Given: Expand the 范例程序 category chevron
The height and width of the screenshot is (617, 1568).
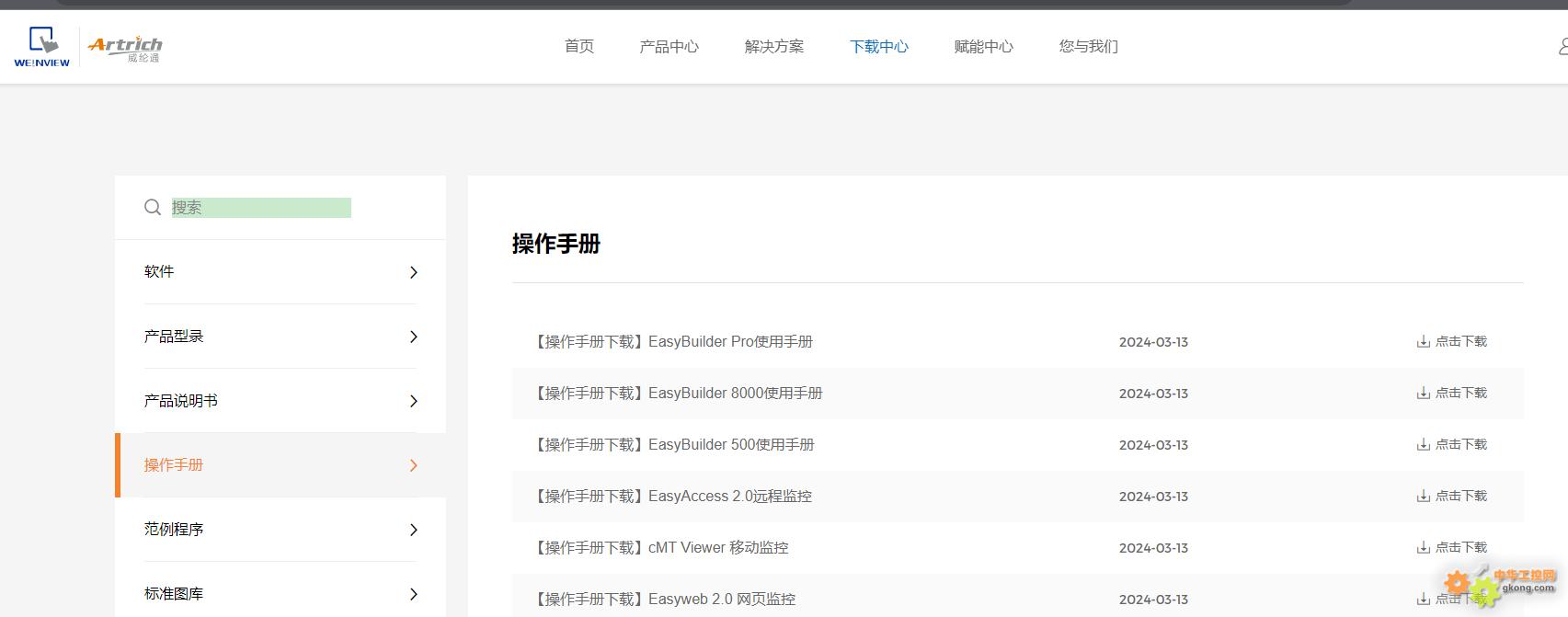Looking at the screenshot, I should click(413, 530).
